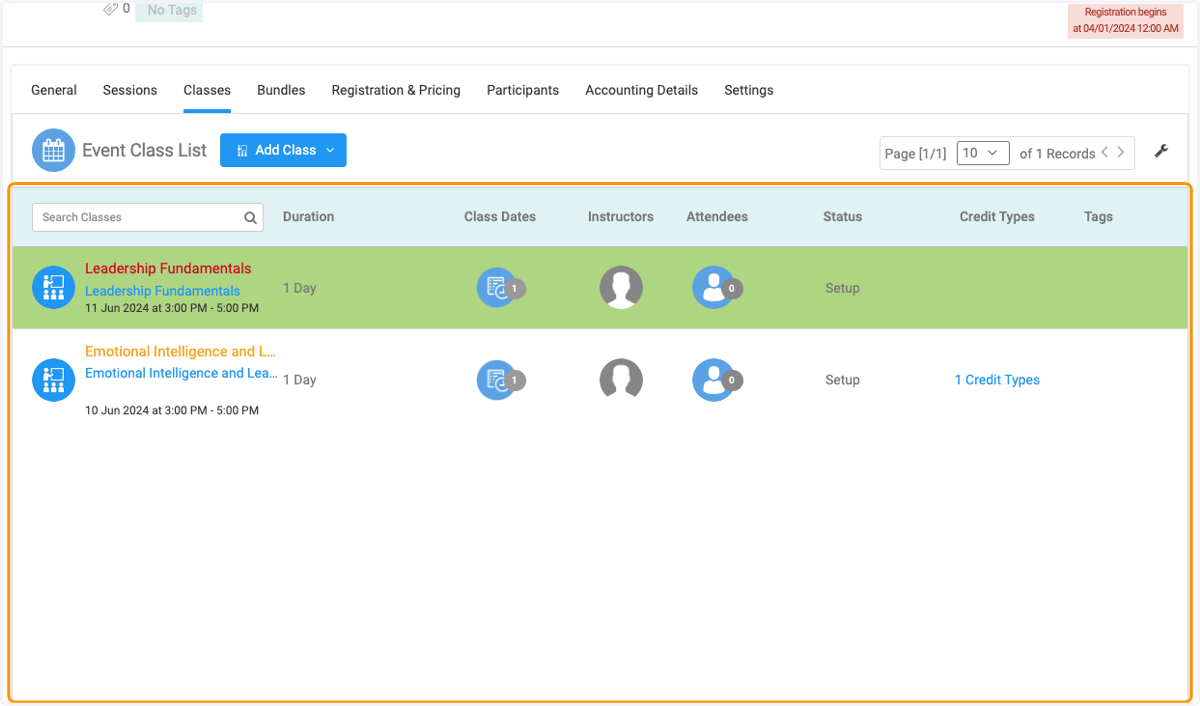Click the Registration begins notice
Viewport: 1200px width, 706px height.
(x=1125, y=21)
